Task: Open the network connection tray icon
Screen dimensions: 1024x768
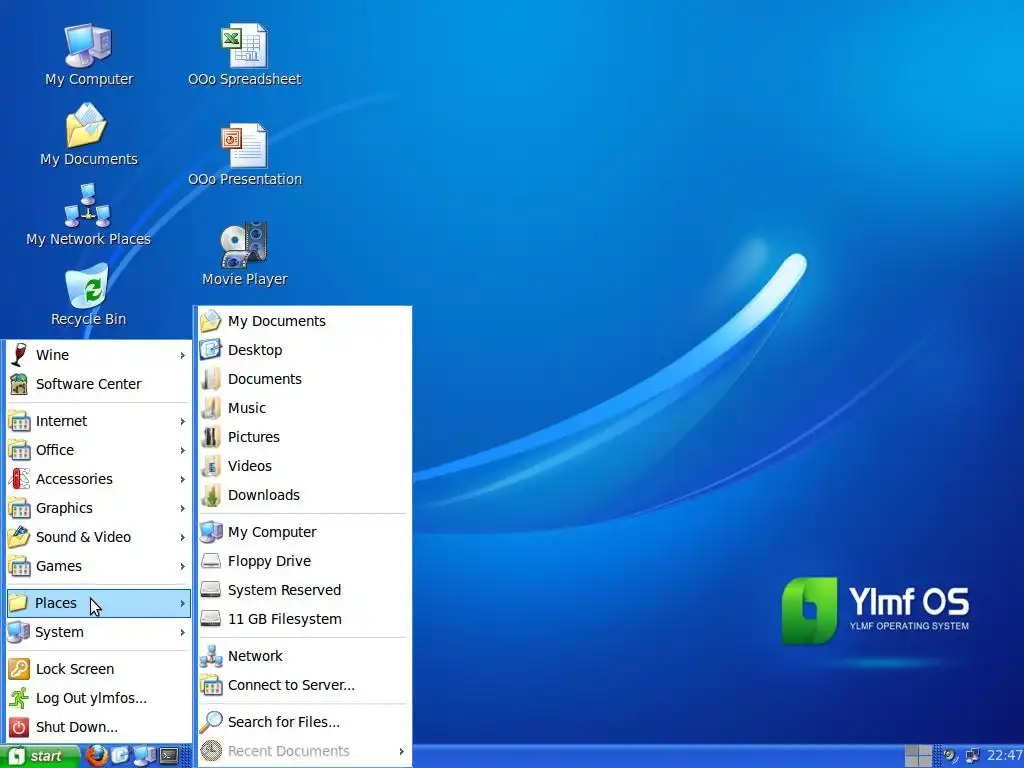Action: point(972,756)
